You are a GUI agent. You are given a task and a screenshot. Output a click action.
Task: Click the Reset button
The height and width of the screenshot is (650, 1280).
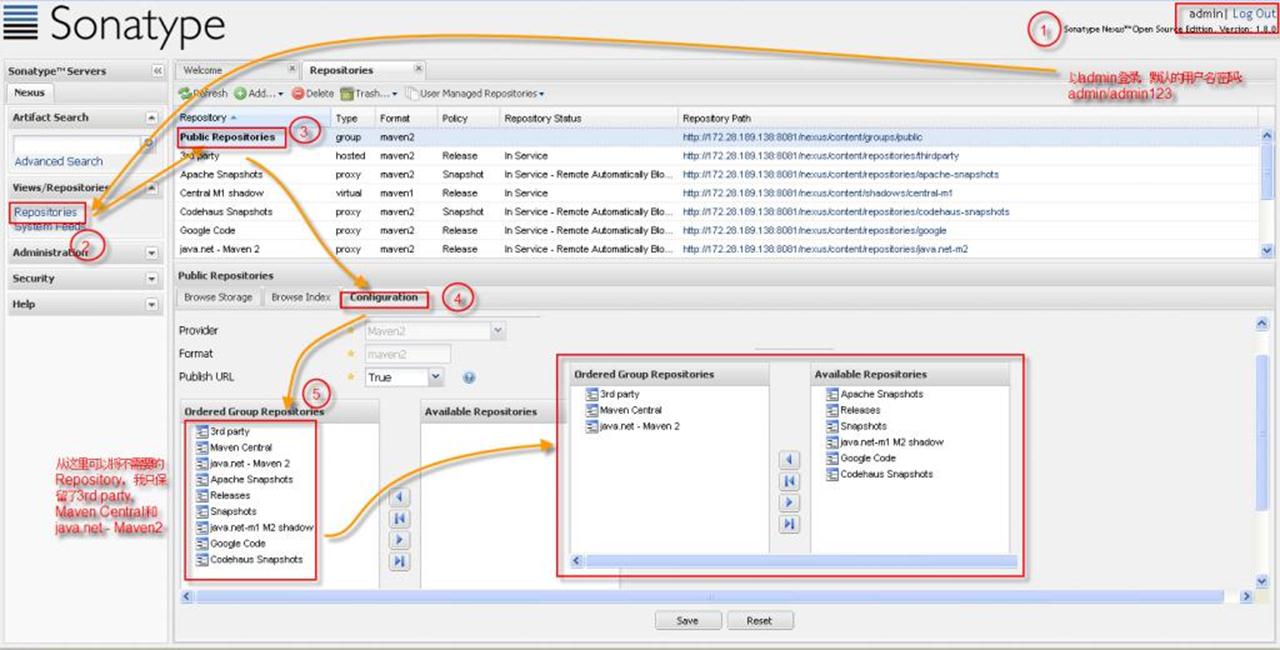click(759, 620)
